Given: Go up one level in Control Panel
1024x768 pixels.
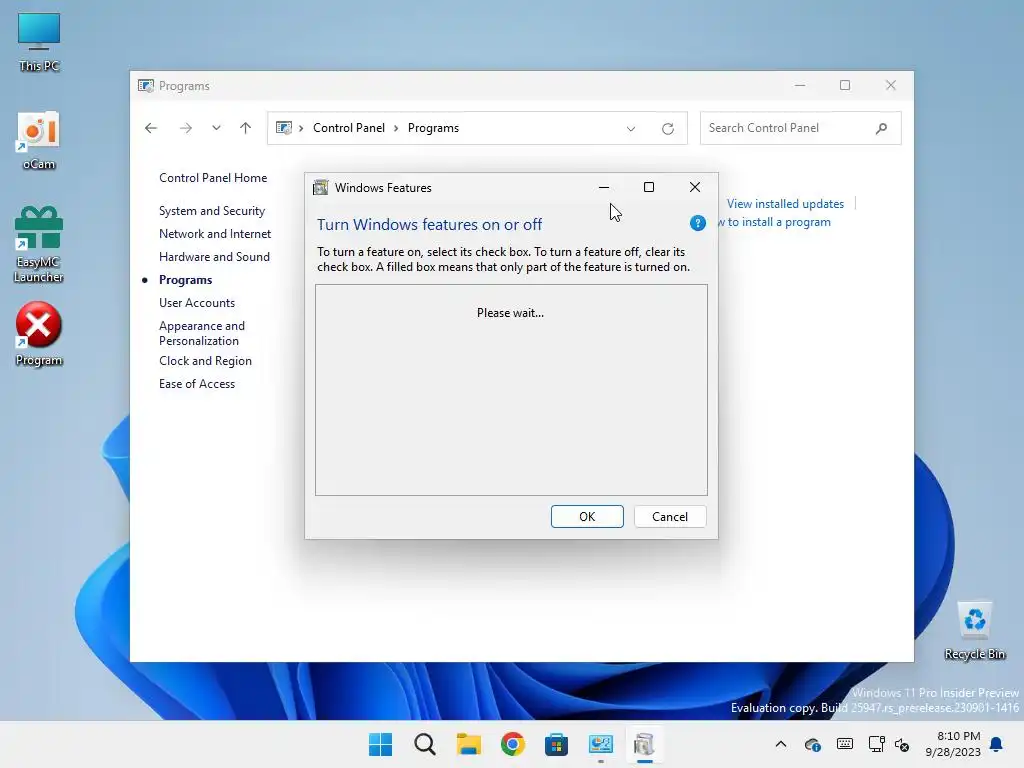Looking at the screenshot, I should [246, 128].
